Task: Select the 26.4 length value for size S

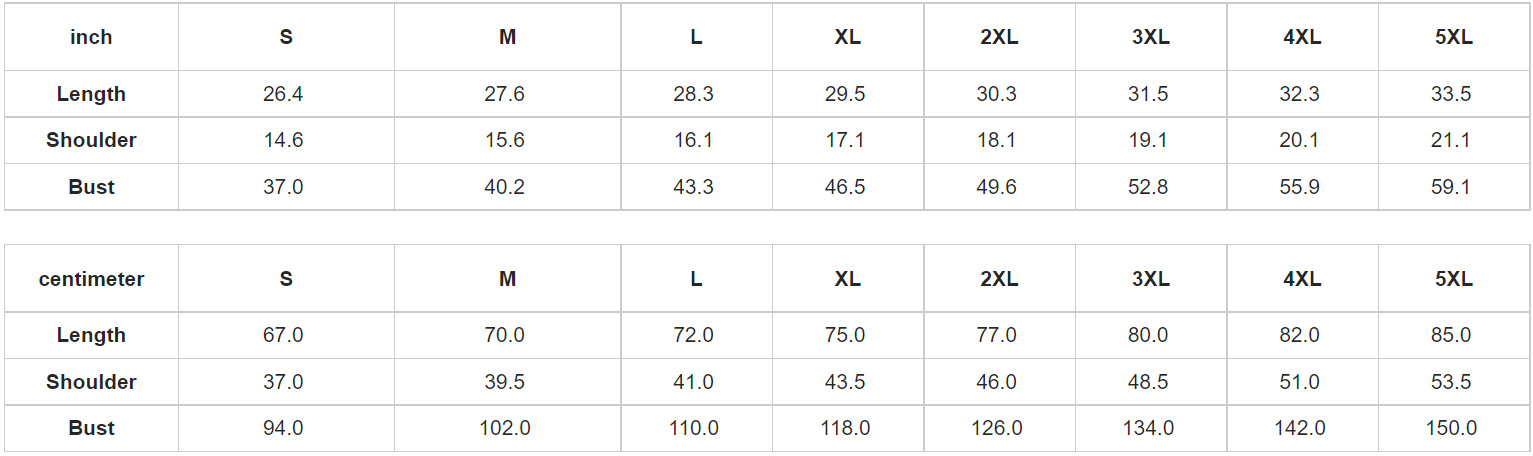Action: pyautogui.click(x=283, y=95)
